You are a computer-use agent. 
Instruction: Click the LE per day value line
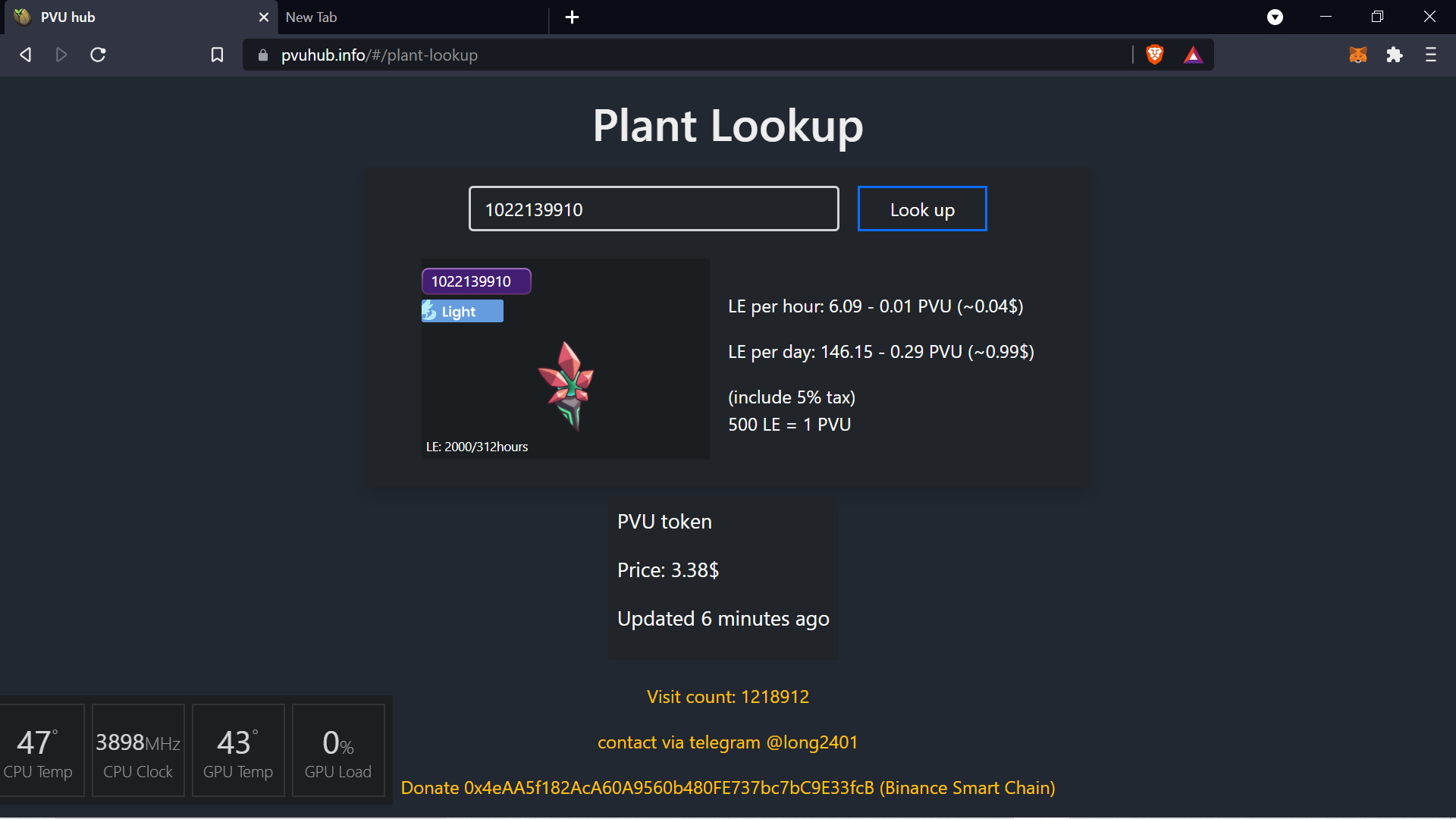click(881, 352)
